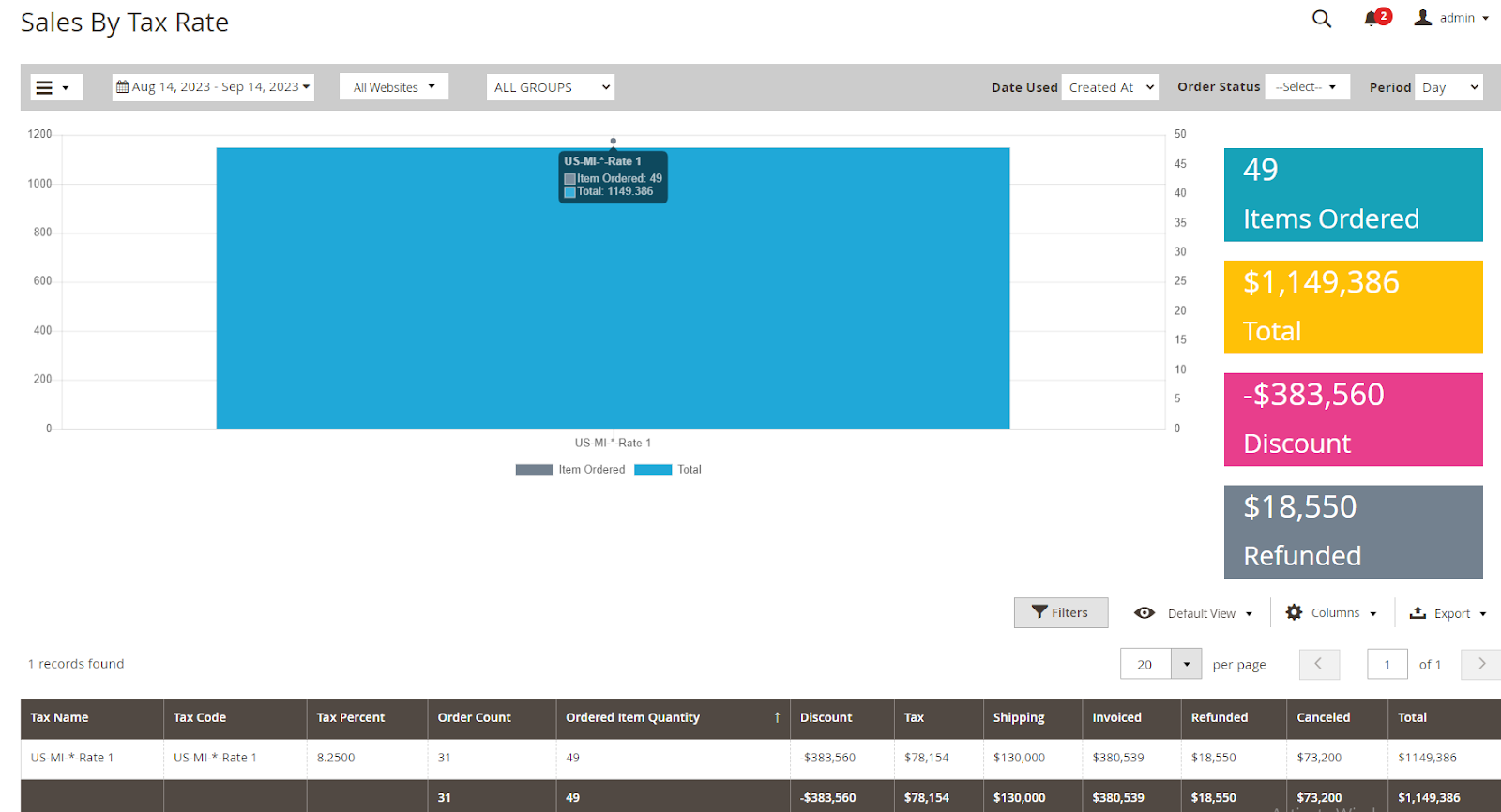Click the eye icon for Default View
Screen dimensions: 1501x812
[x=1144, y=613]
